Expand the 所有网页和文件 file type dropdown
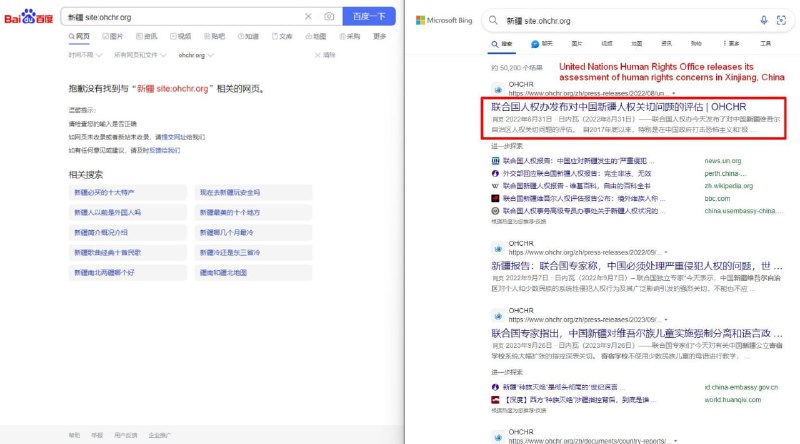 (x=140, y=55)
